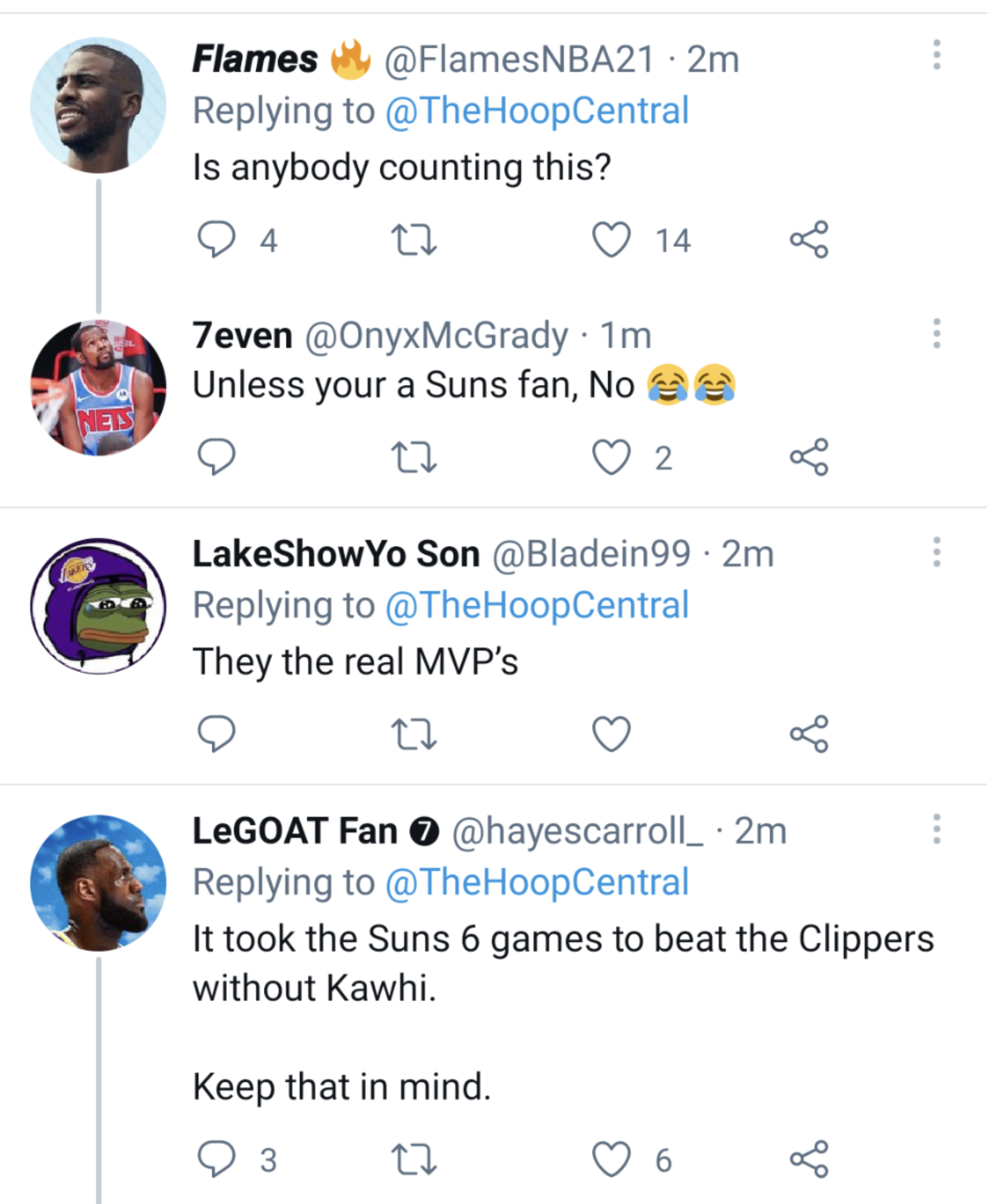Reply to the Flames tweet
987x1204 pixels.
217,240
